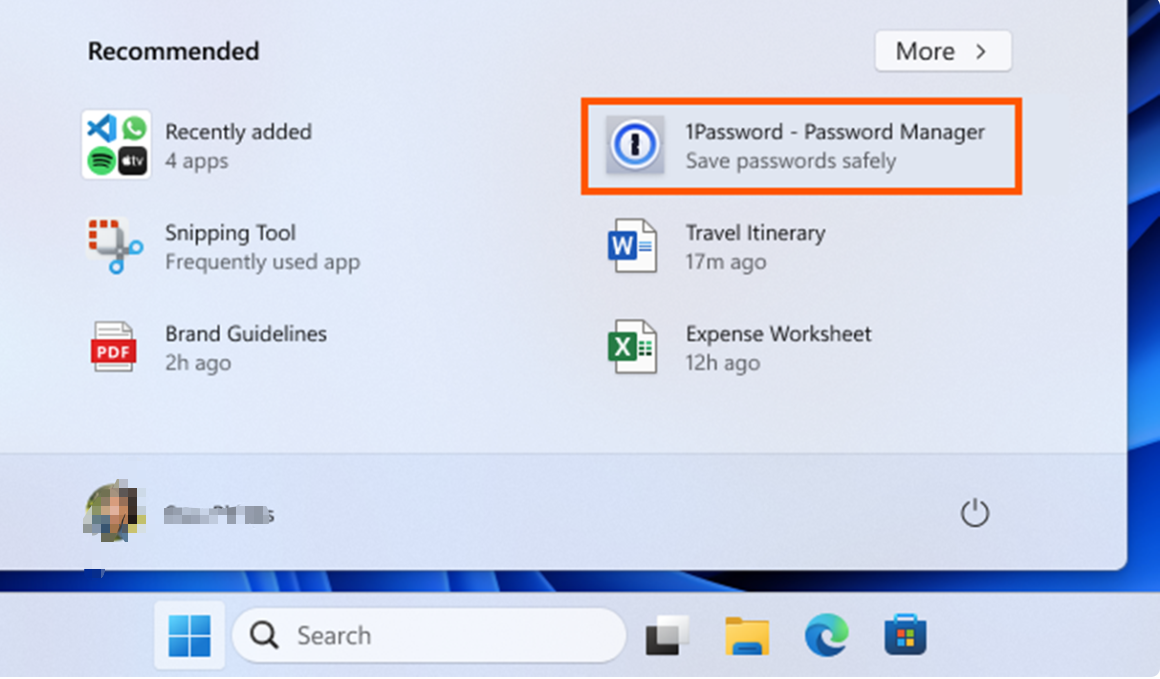
Task: Click the 'Brand Guidelines' file name
Action: (246, 334)
